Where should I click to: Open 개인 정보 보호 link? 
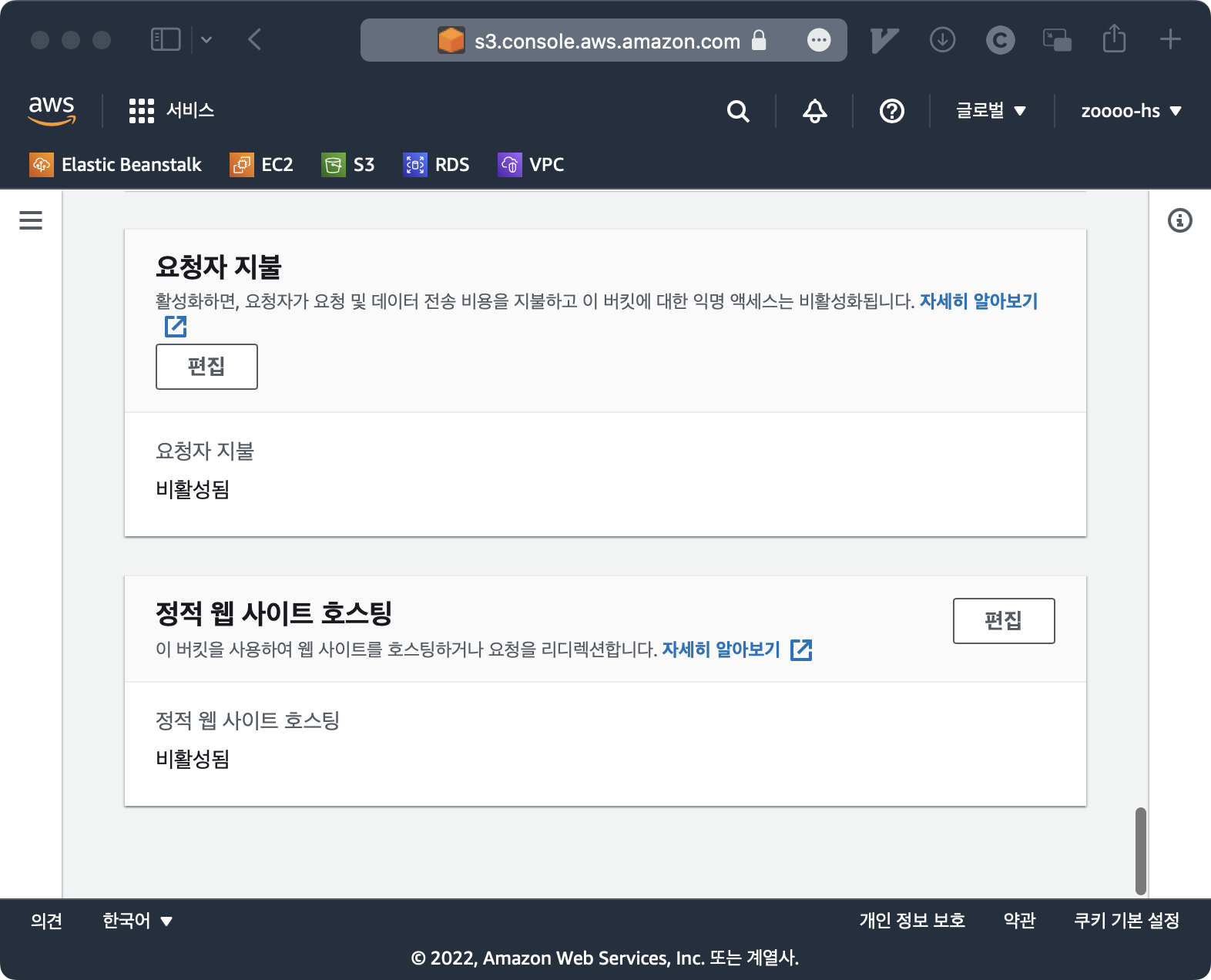tap(912, 921)
